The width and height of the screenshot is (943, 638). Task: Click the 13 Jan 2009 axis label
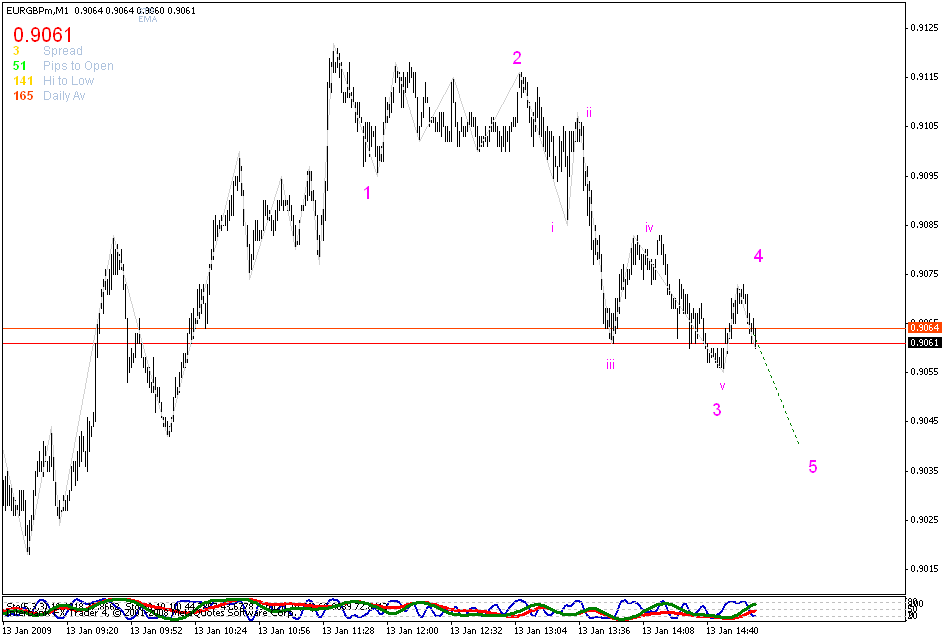(x=30, y=630)
